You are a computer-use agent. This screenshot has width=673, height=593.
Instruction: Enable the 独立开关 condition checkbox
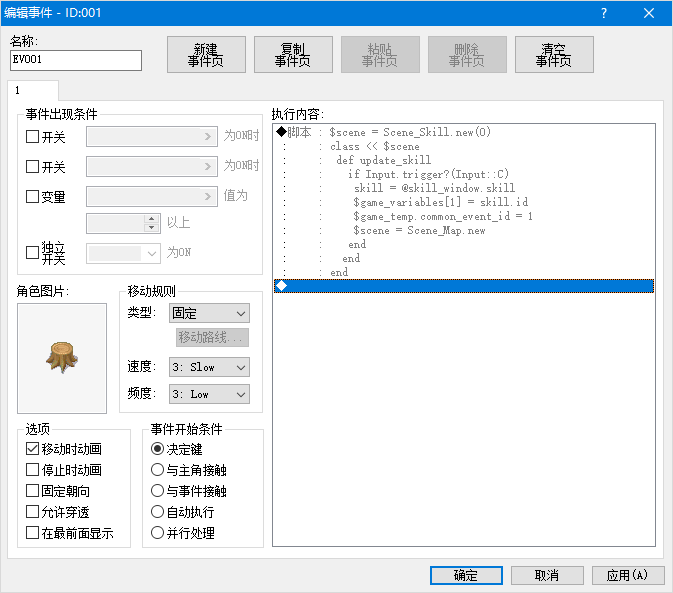click(33, 252)
